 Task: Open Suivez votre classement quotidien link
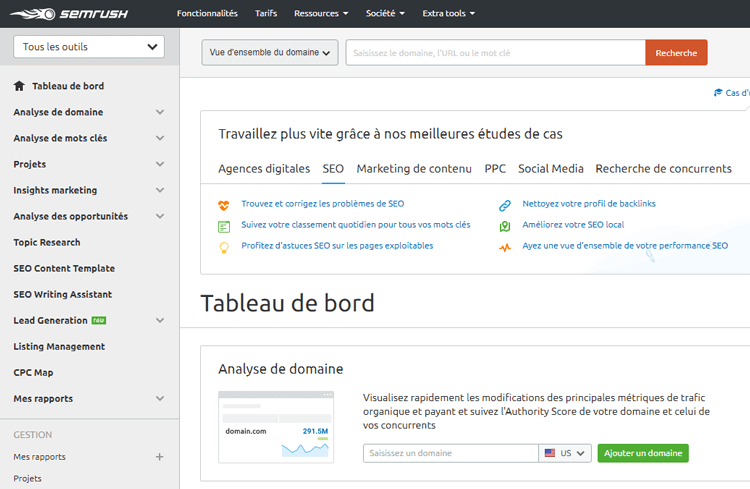point(355,225)
